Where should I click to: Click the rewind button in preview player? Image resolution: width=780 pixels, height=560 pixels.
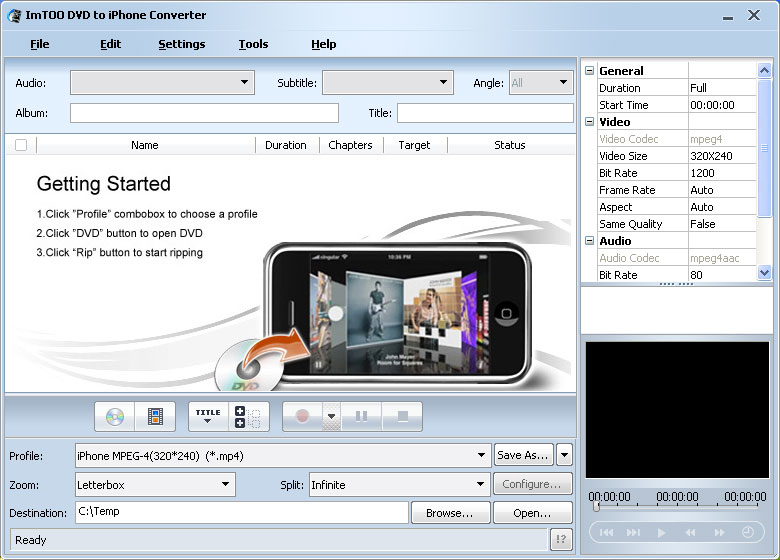[x=690, y=533]
